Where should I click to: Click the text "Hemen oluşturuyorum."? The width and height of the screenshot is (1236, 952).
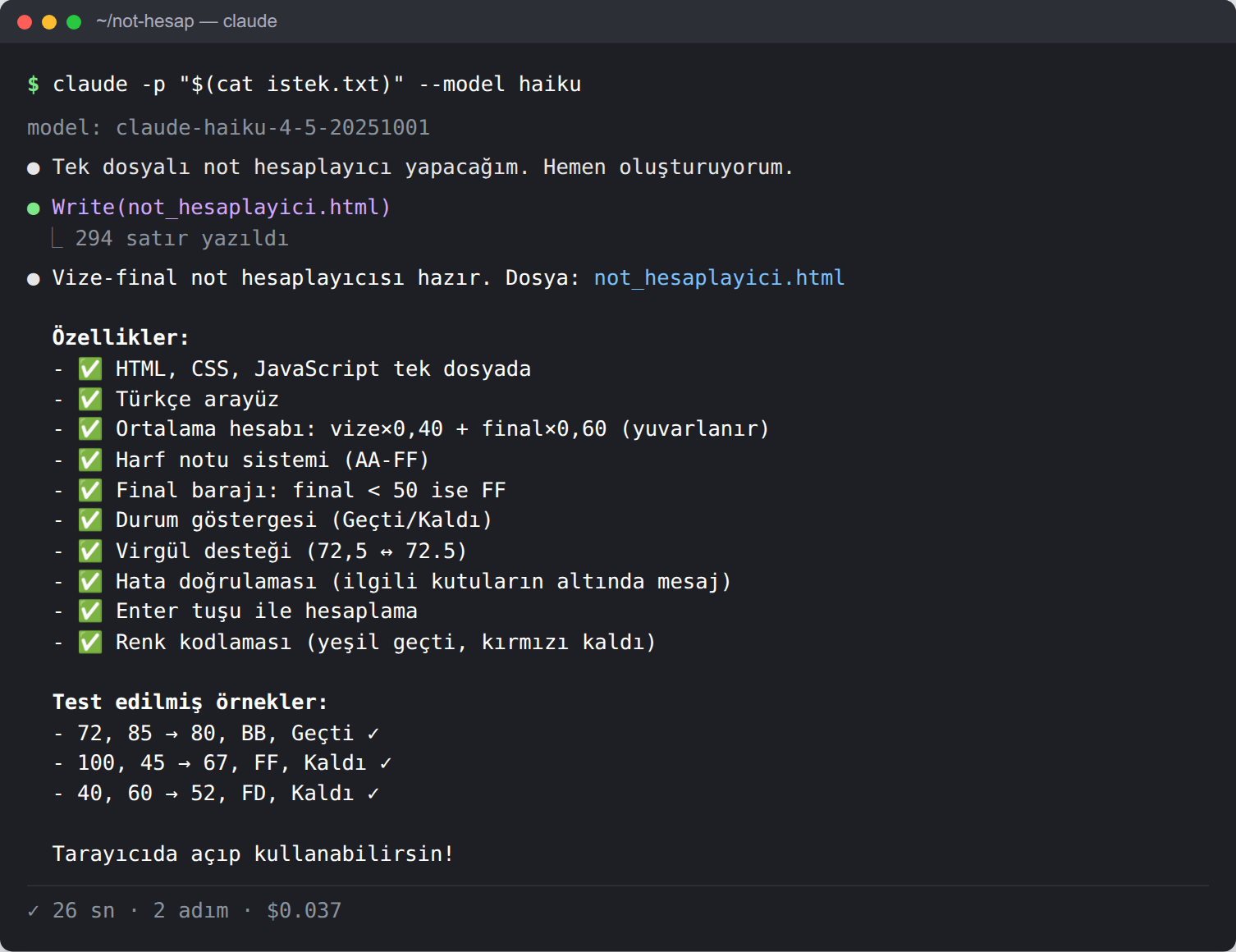(669, 167)
